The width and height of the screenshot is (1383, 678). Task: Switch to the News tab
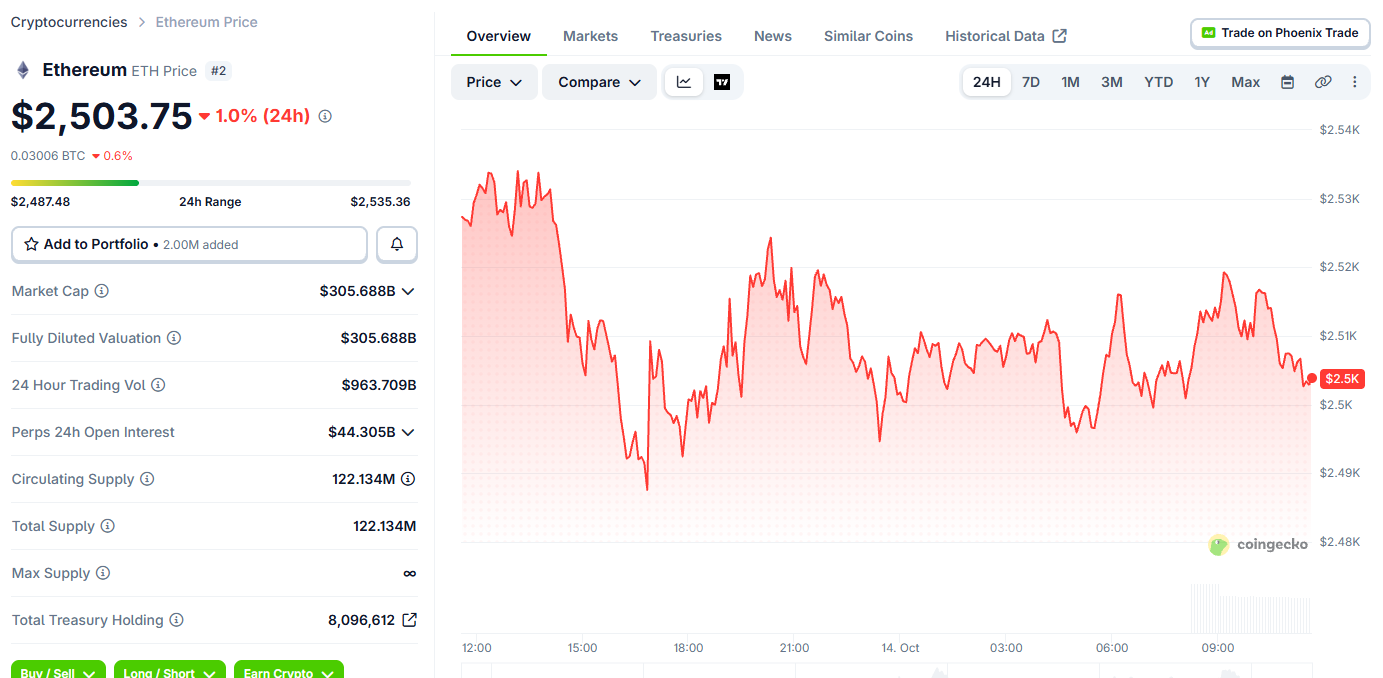pyautogui.click(x=773, y=36)
